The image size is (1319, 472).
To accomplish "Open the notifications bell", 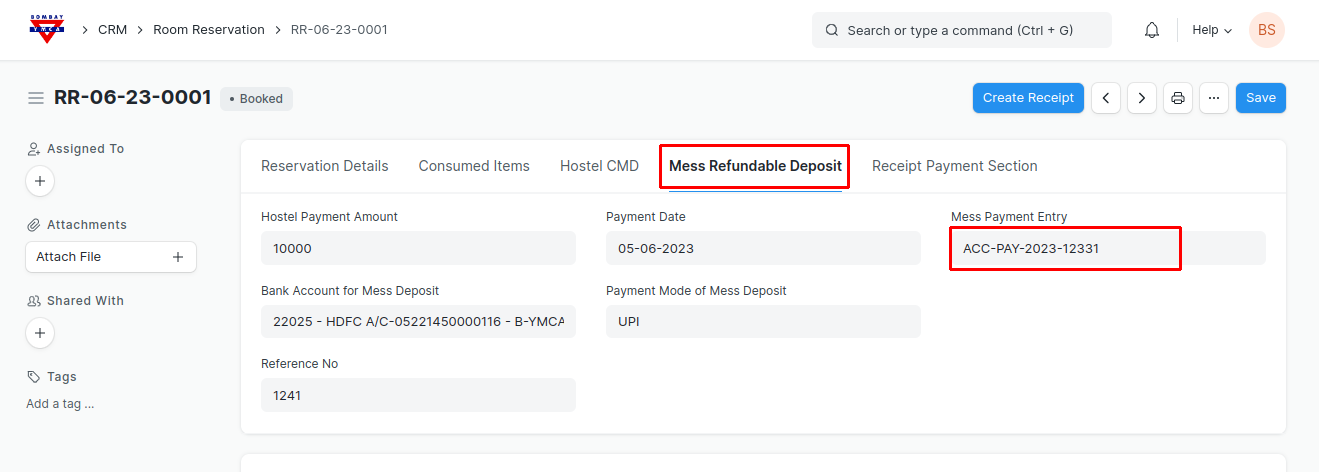I will 1151,30.
